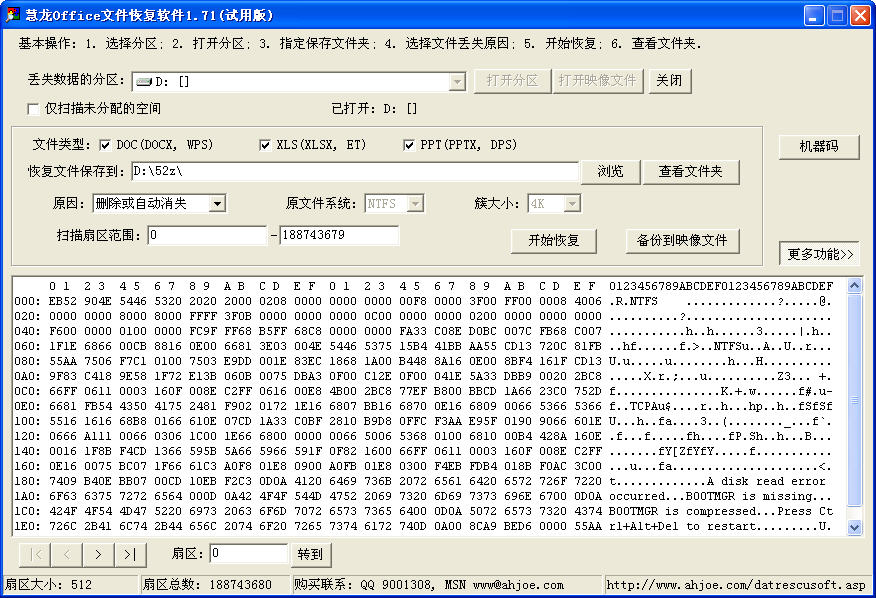Enable scanning only unallocated space
This screenshot has height=598, width=876.
pyautogui.click(x=33, y=108)
